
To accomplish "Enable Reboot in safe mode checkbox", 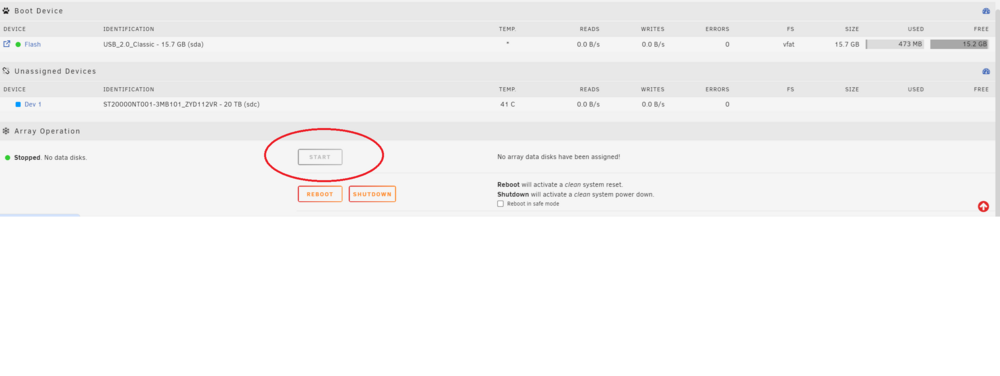I will pos(501,204).
